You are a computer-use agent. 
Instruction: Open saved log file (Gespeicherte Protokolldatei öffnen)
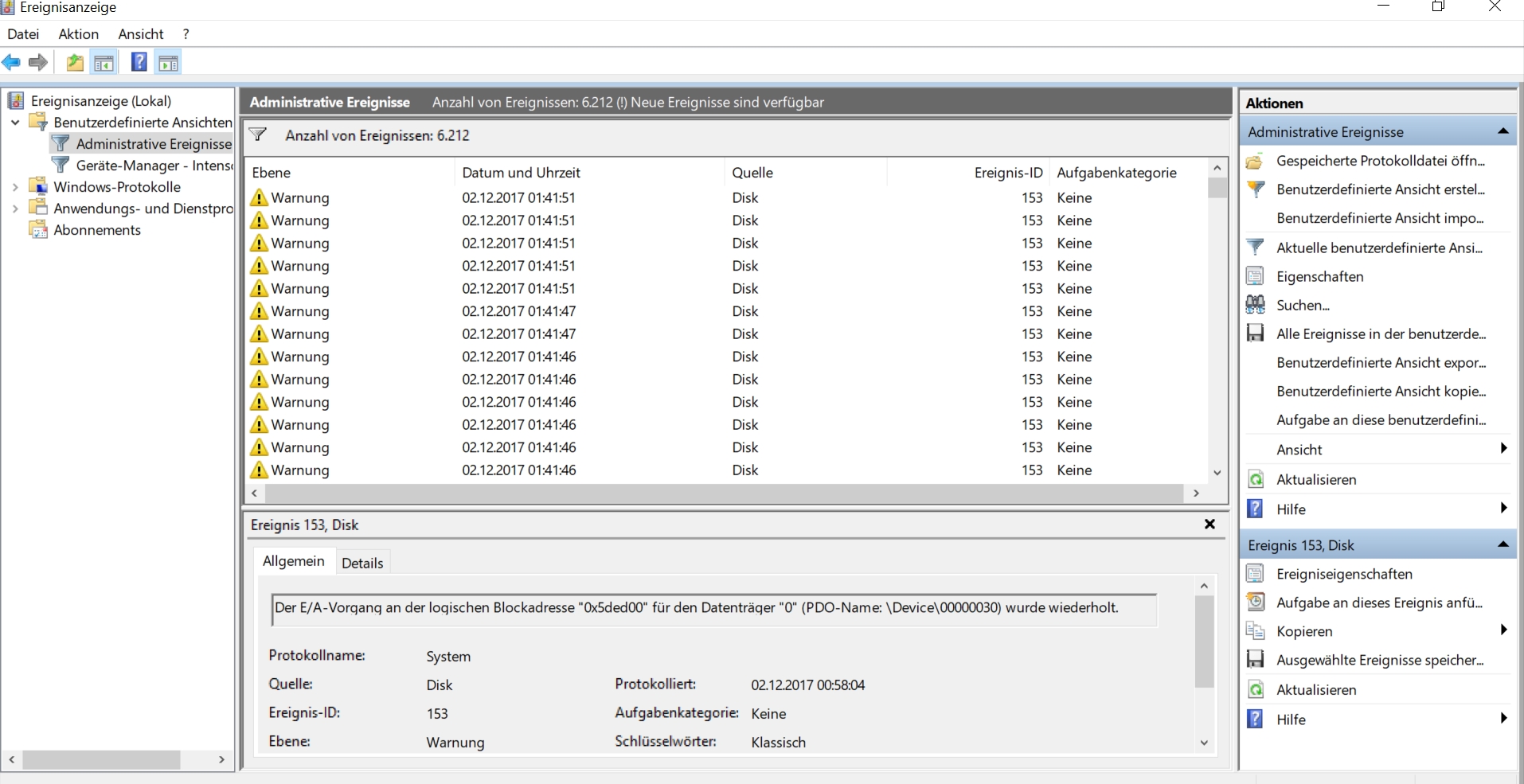1380,161
